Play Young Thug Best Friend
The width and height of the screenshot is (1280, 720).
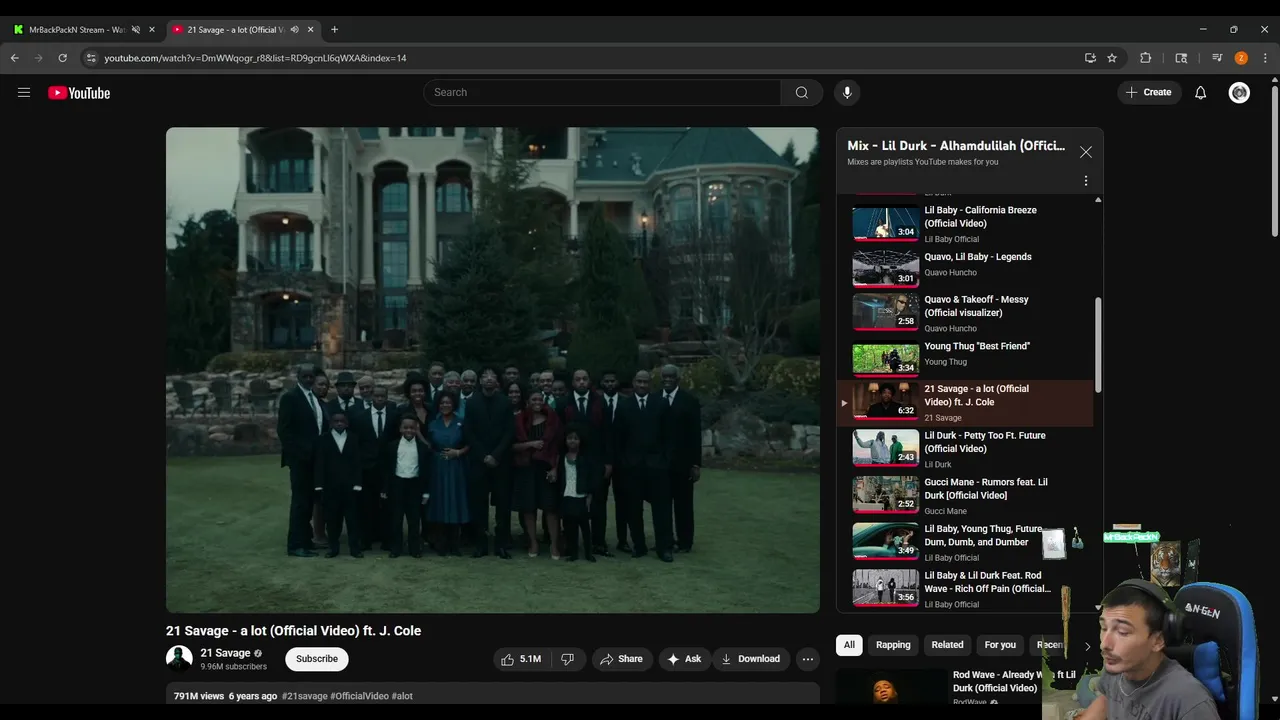point(965,357)
